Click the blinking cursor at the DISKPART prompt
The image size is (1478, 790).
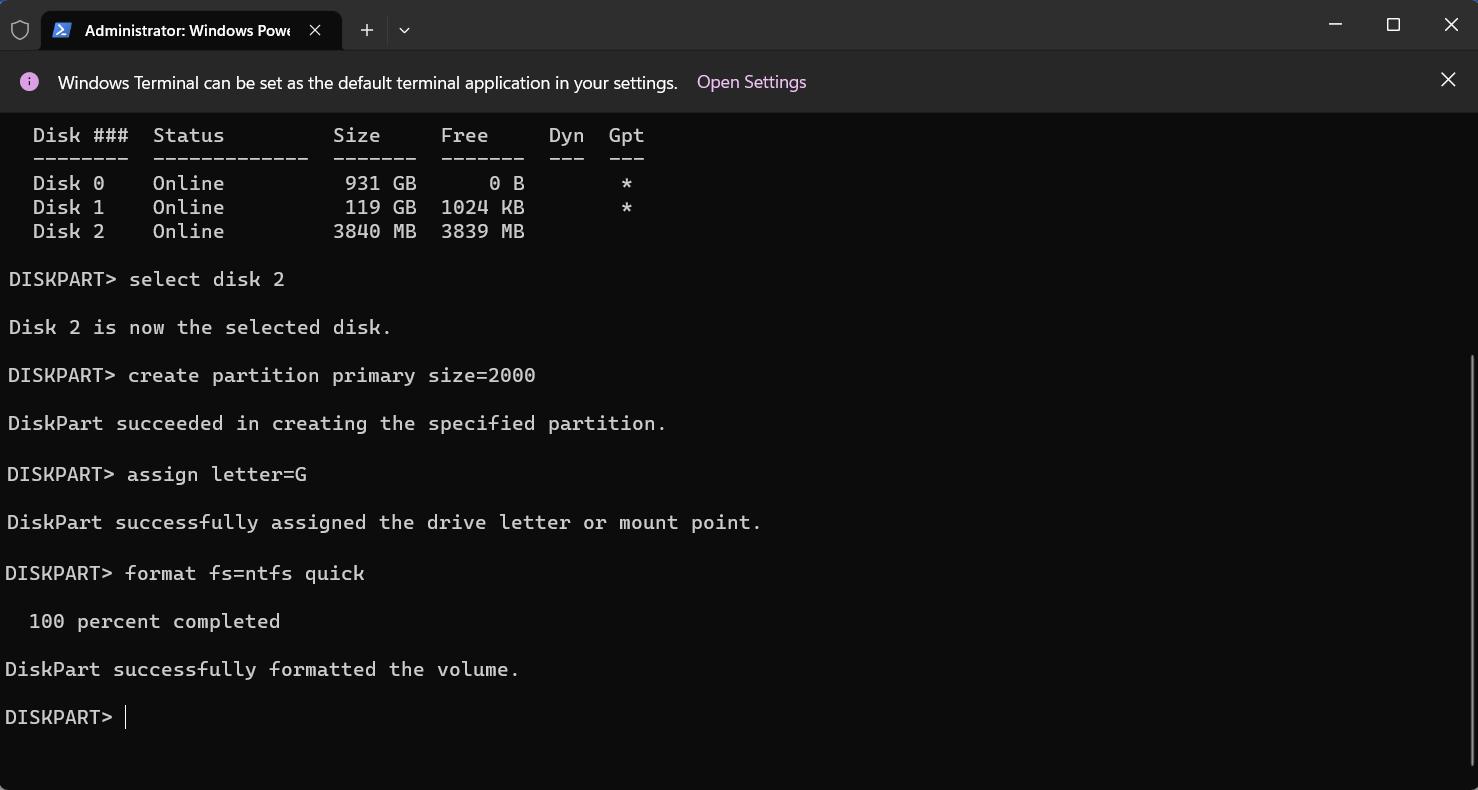(x=125, y=717)
